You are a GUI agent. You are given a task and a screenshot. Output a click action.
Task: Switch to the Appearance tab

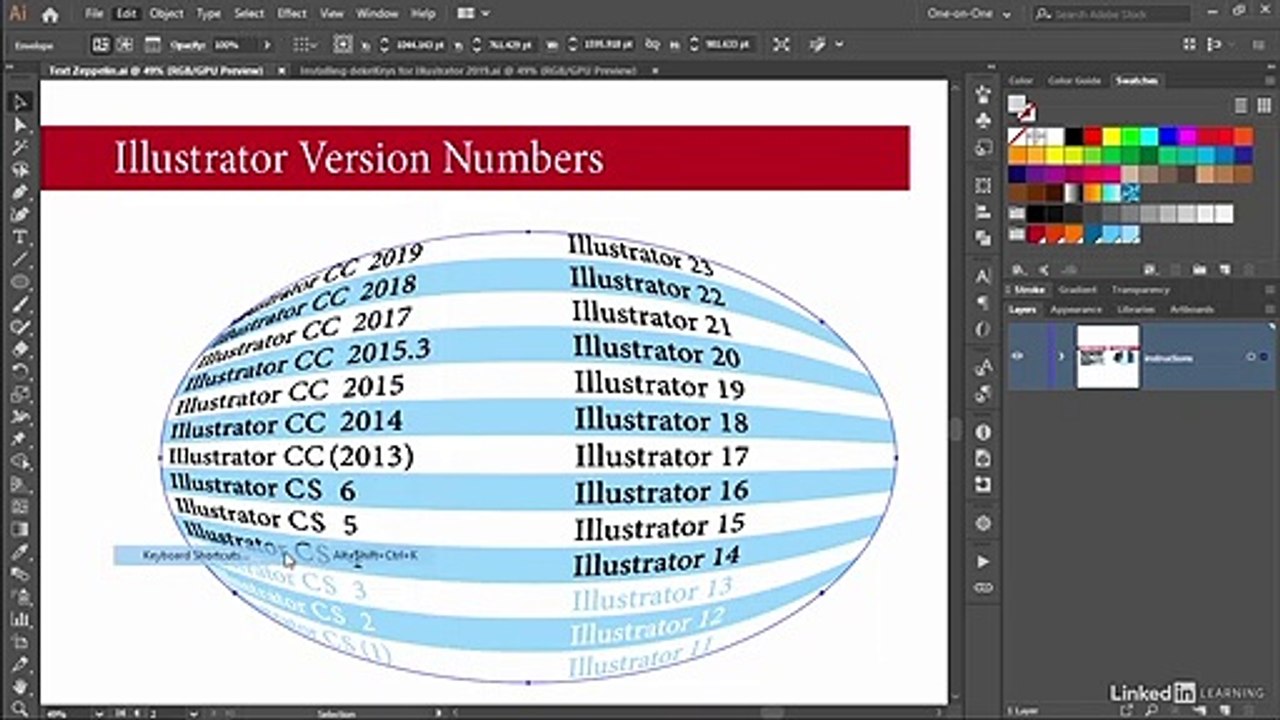point(1076,310)
